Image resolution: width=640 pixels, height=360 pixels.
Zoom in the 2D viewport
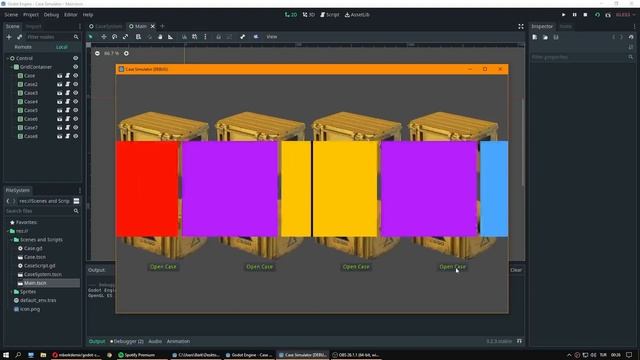[x=126, y=53]
